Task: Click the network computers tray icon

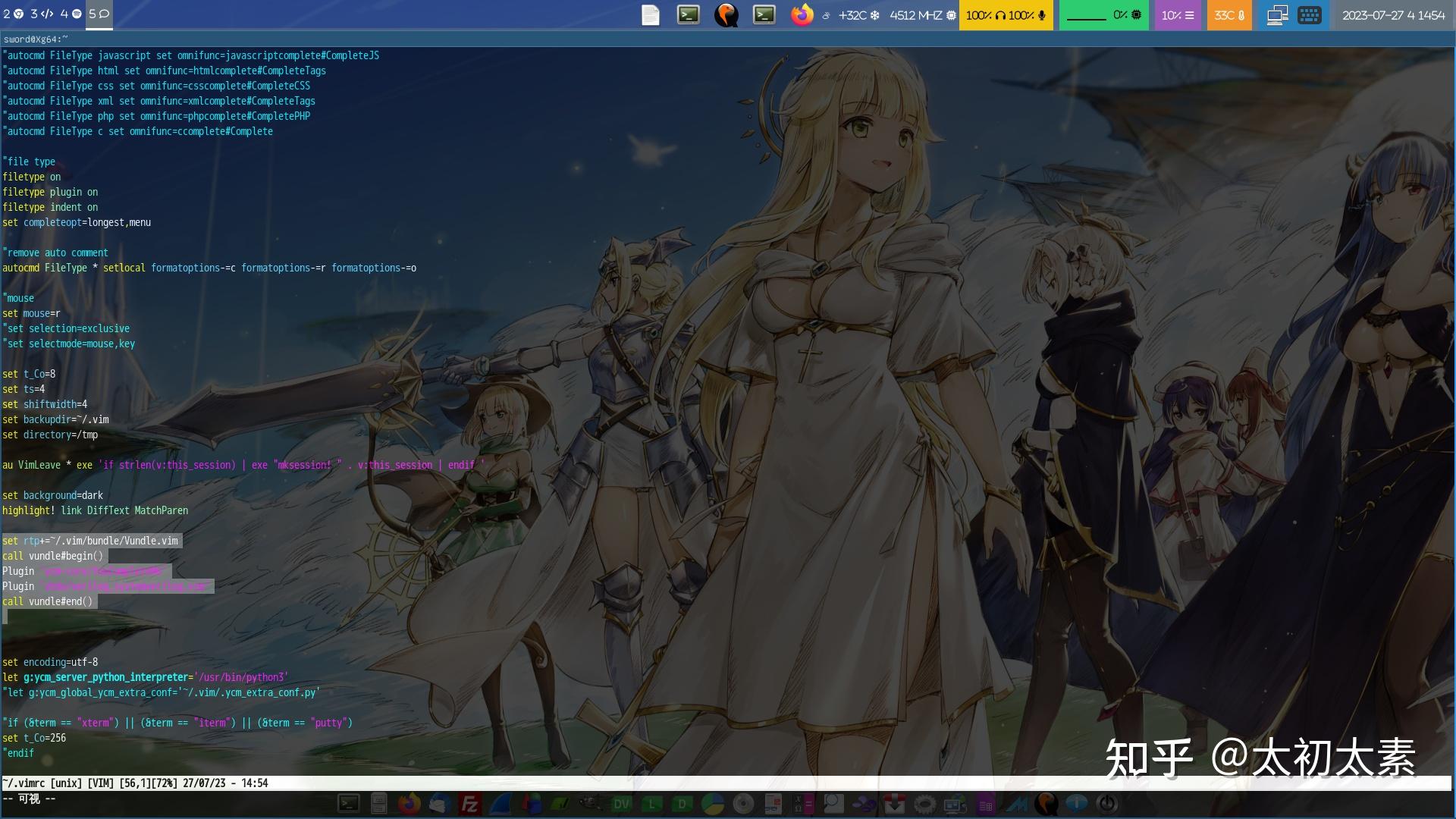Action: coord(1278,14)
